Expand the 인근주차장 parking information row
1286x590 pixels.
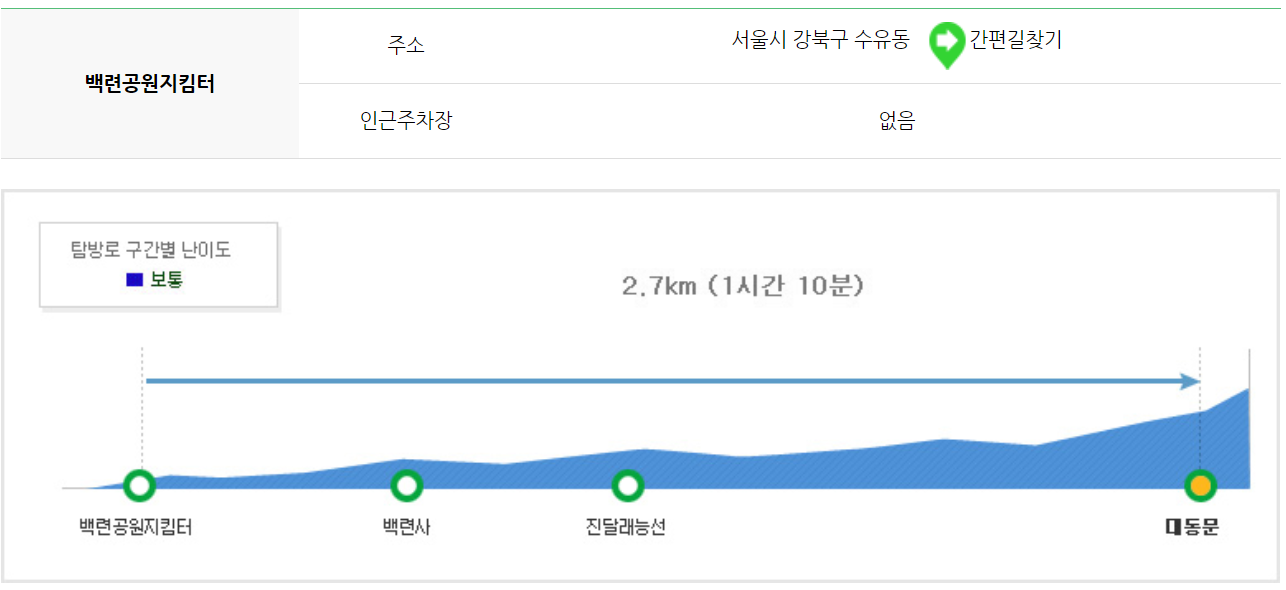pyautogui.click(x=404, y=118)
